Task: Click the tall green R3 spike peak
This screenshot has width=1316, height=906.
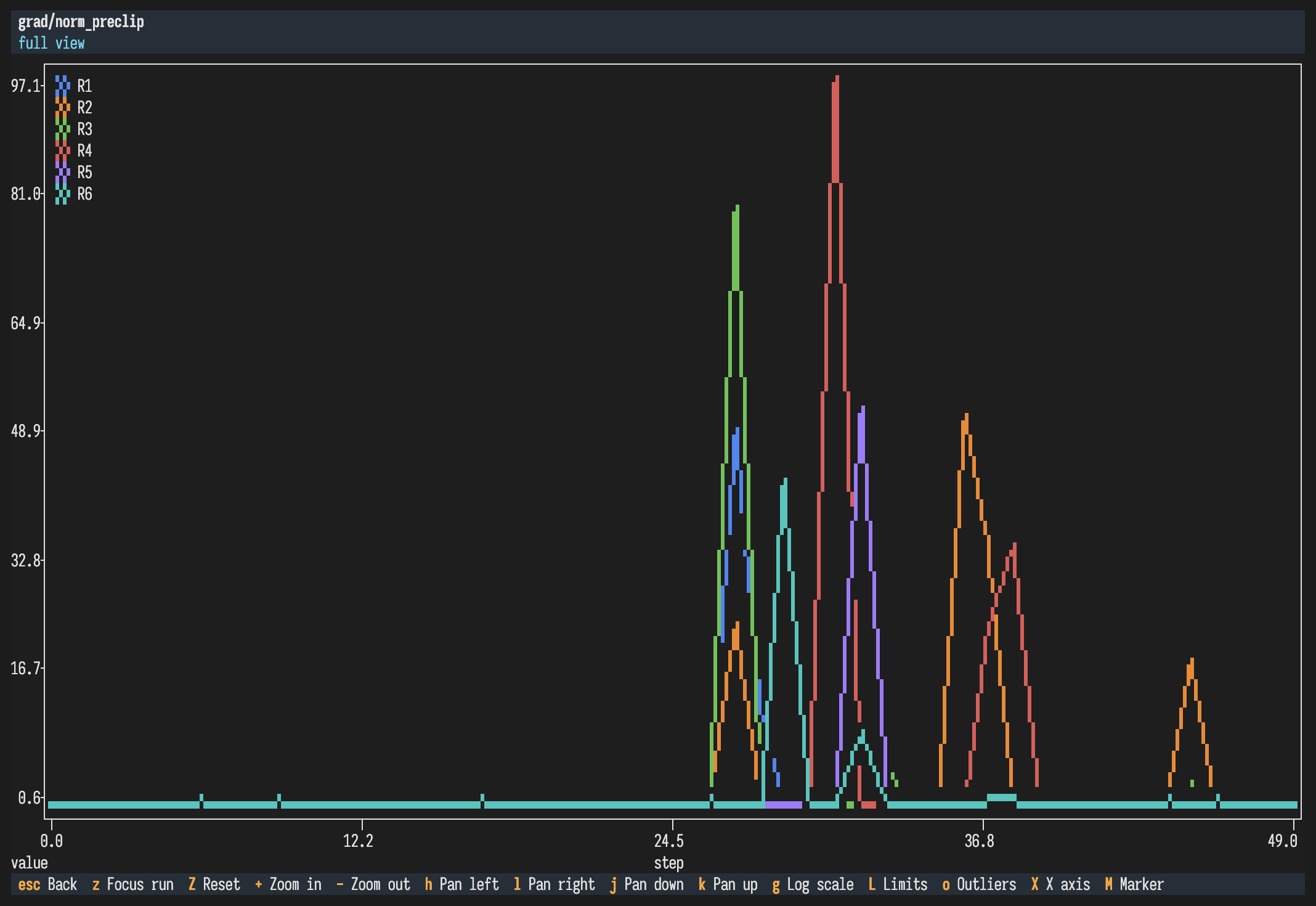Action: pos(736,210)
